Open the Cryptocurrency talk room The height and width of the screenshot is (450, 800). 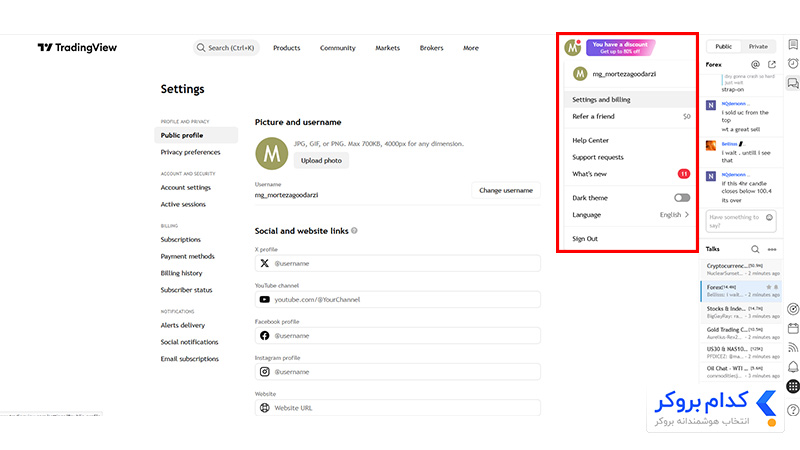(741, 269)
